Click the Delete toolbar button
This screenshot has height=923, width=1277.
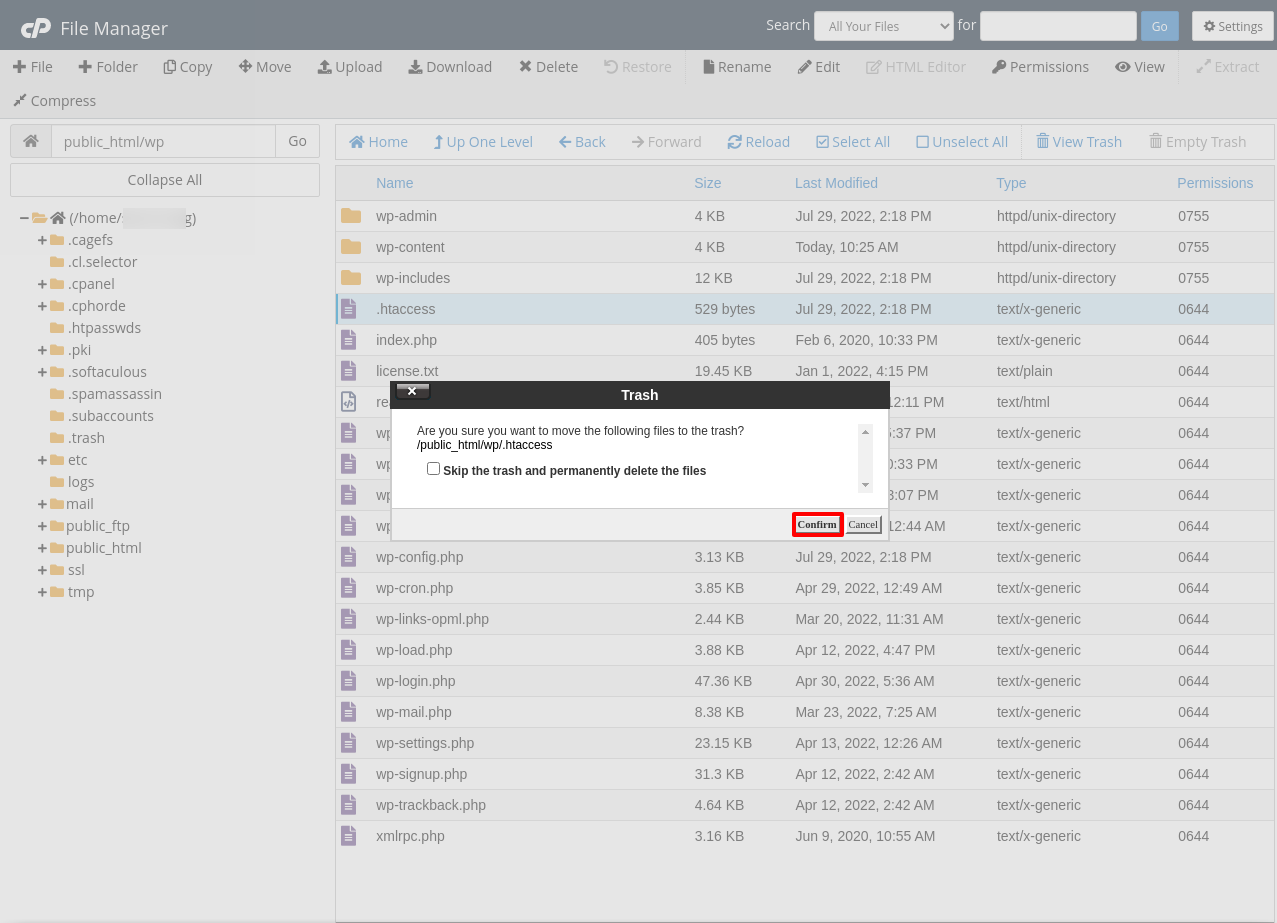[x=548, y=67]
